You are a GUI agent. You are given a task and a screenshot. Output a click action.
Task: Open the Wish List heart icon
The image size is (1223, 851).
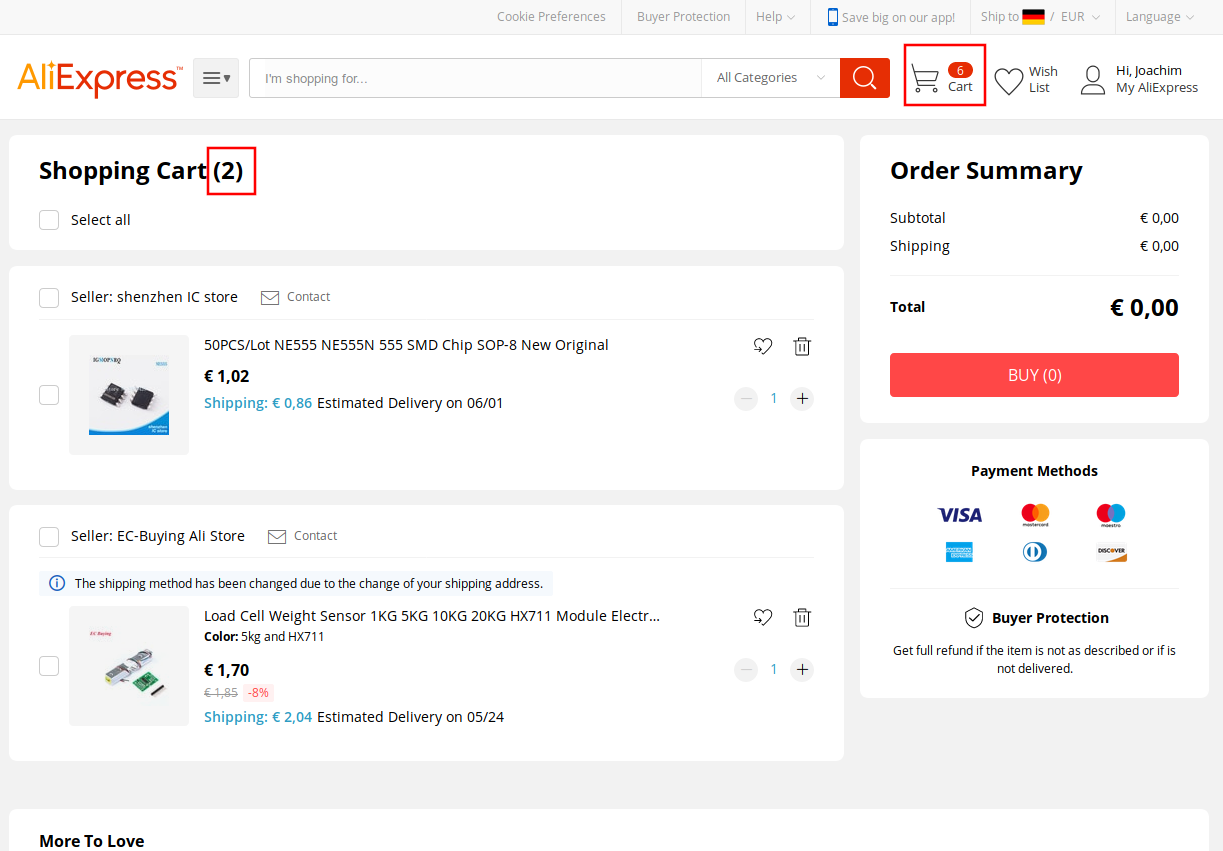click(x=1009, y=80)
